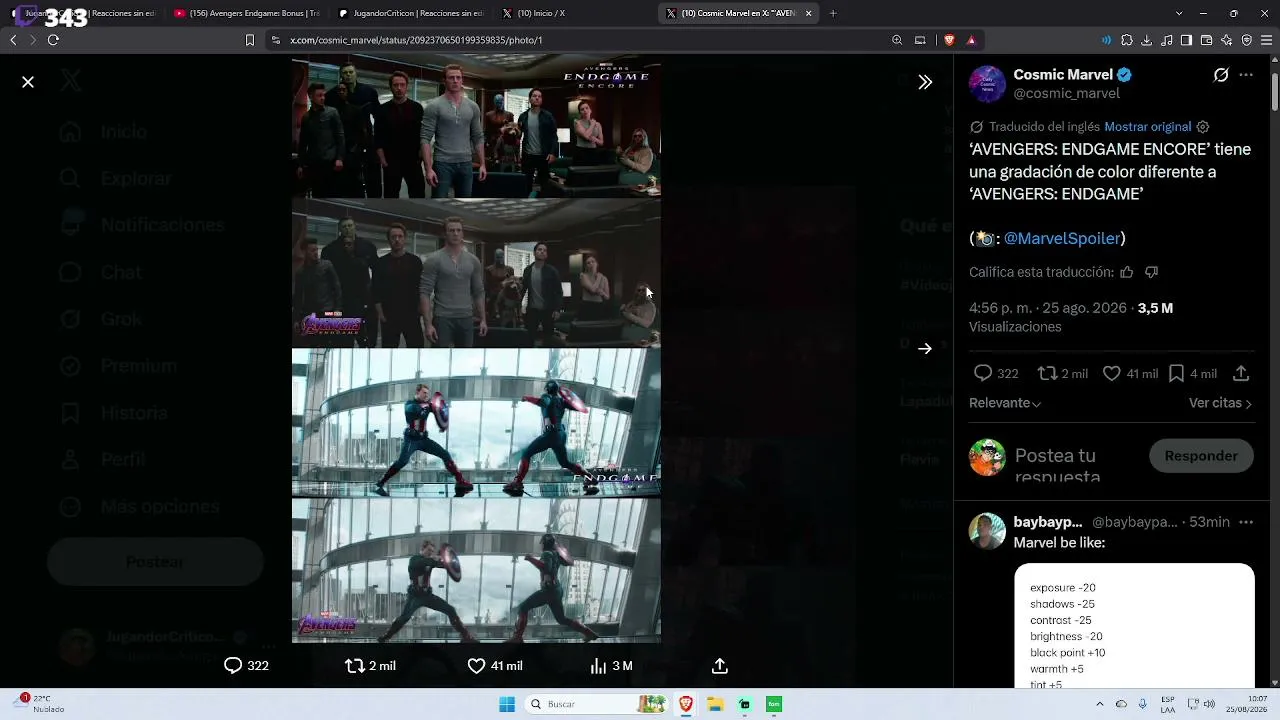Click the Responder button
This screenshot has height=720, width=1280.
[1201, 456]
